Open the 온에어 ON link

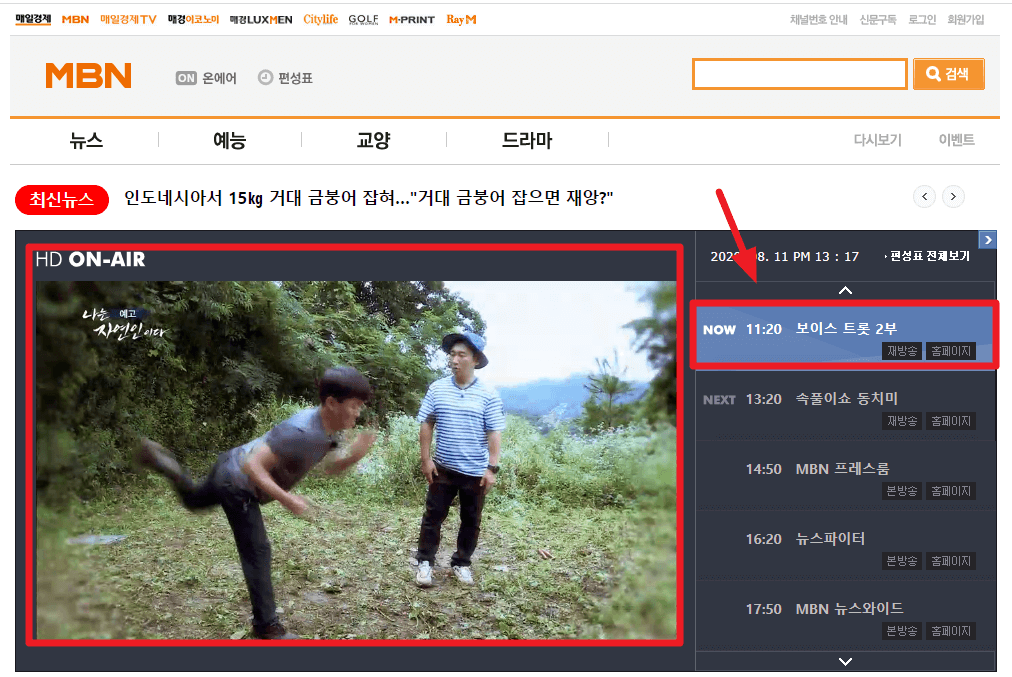[206, 78]
